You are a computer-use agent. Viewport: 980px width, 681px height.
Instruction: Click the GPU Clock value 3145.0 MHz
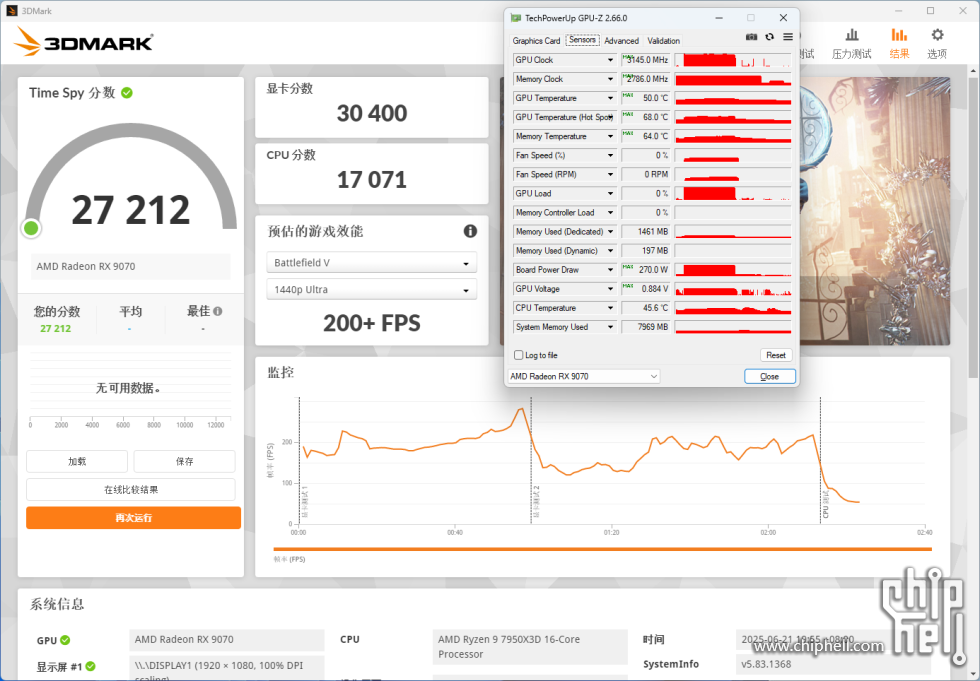click(648, 60)
